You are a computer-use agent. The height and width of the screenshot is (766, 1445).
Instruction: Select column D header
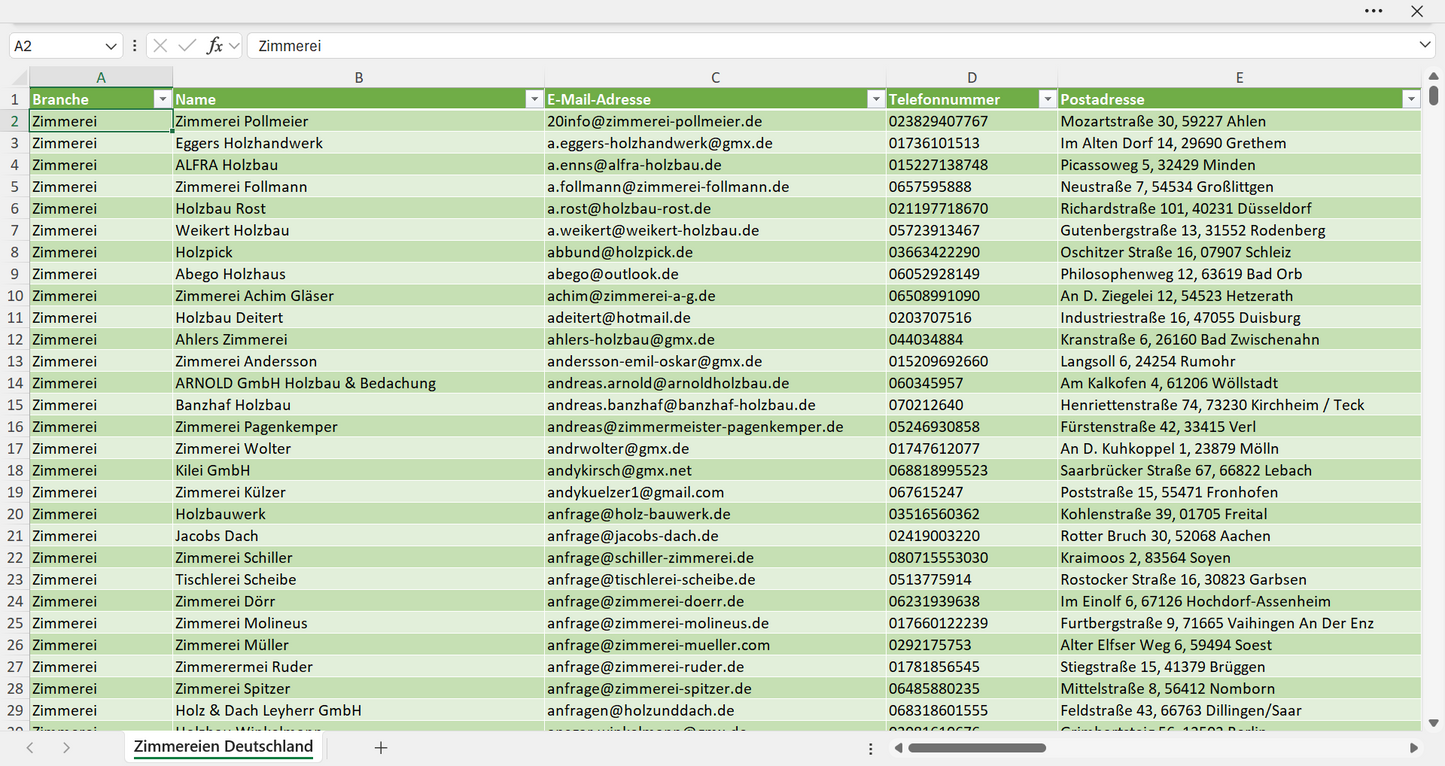(x=972, y=78)
